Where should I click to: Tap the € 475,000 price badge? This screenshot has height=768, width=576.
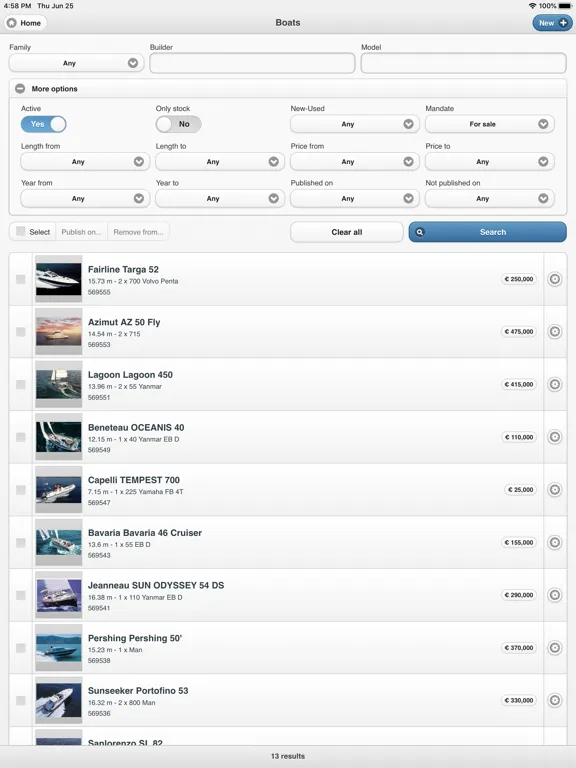point(519,332)
